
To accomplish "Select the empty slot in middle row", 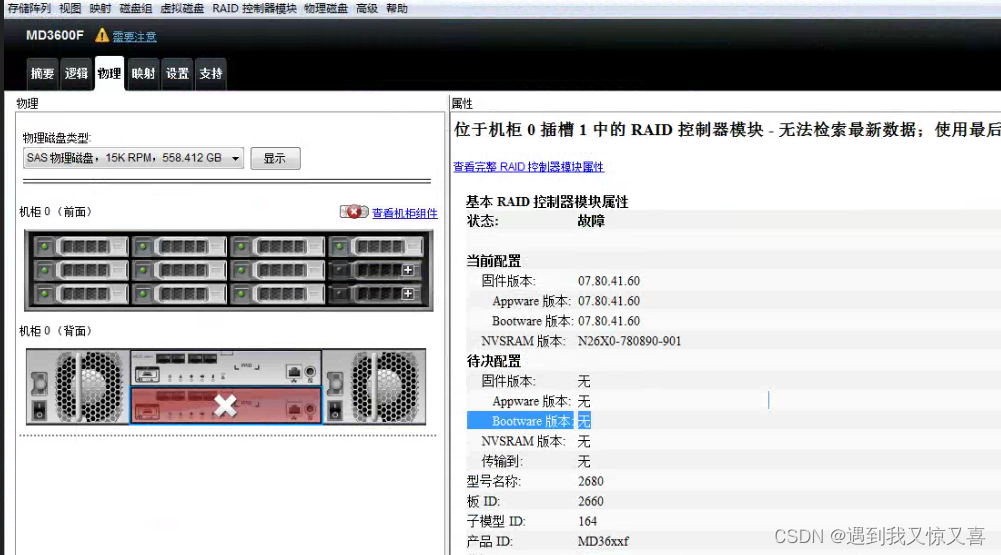I will tap(377, 270).
